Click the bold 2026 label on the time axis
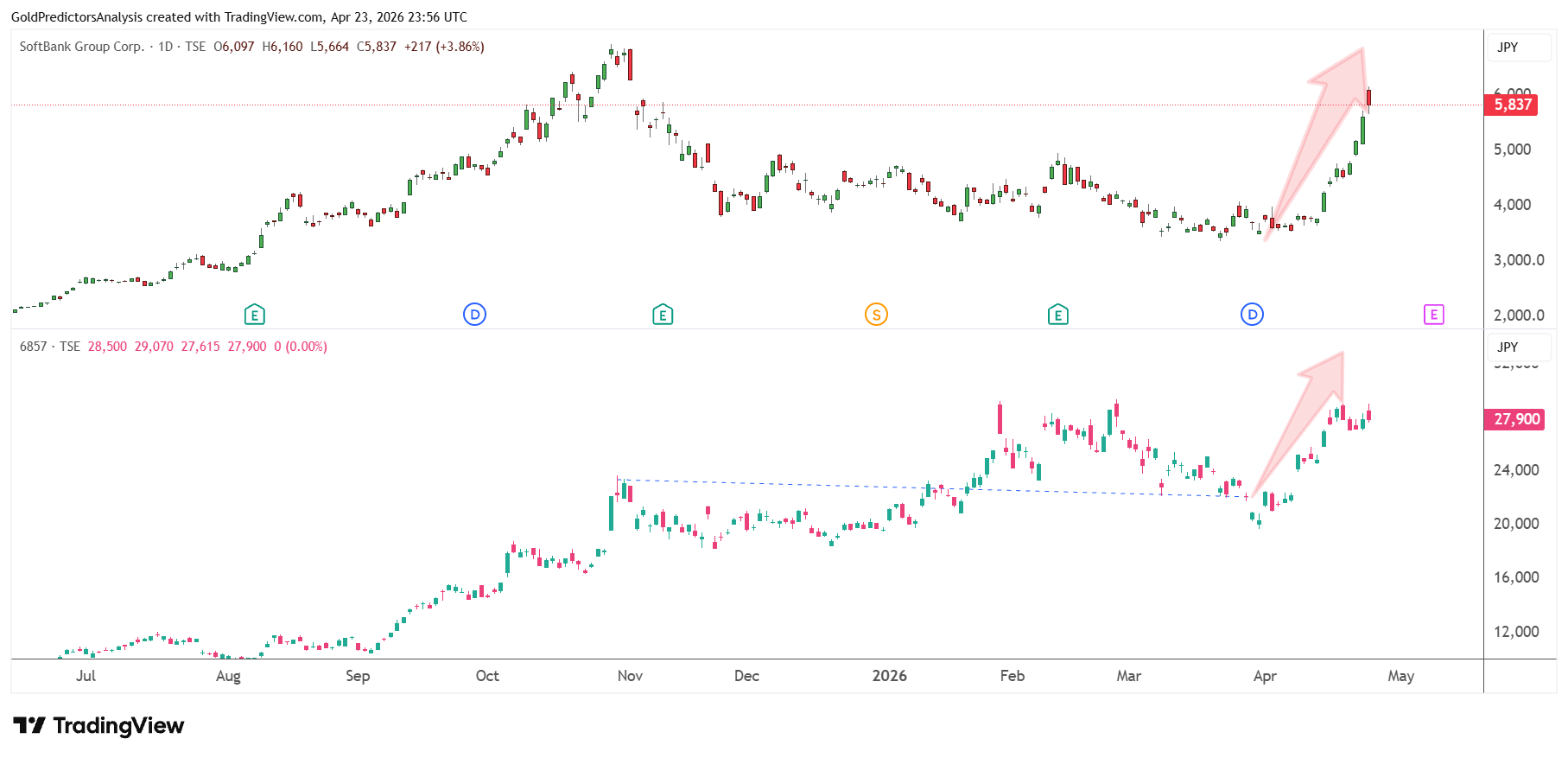 click(x=890, y=676)
